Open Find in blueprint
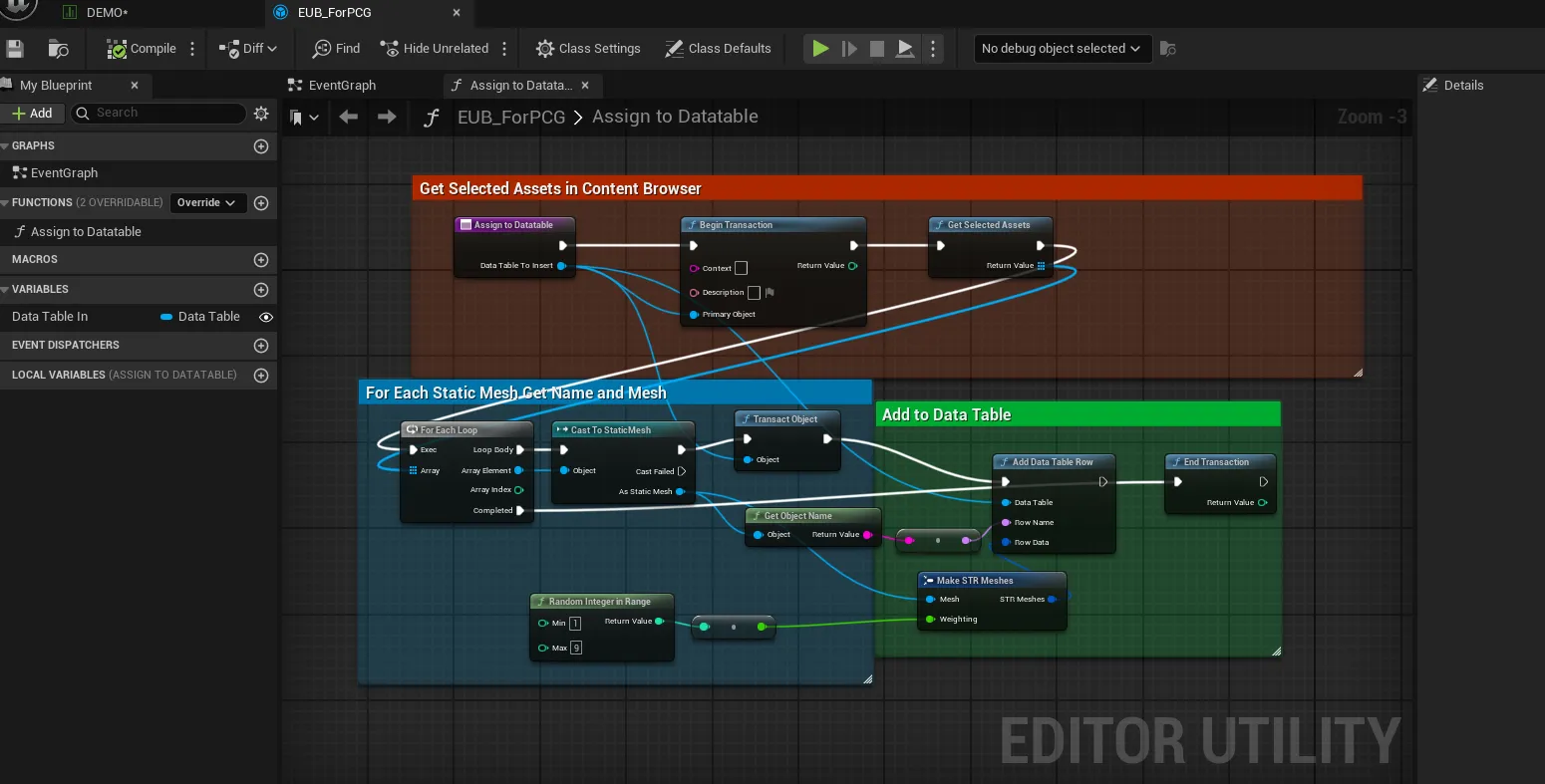Screen dimensions: 1545x784 pyautogui.click(x=336, y=48)
